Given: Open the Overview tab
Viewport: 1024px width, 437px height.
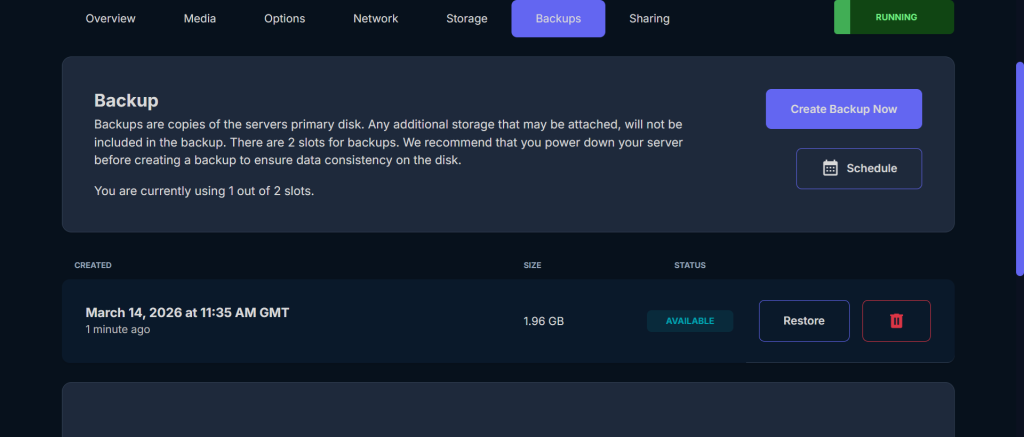Looking at the screenshot, I should pyautogui.click(x=110, y=19).
